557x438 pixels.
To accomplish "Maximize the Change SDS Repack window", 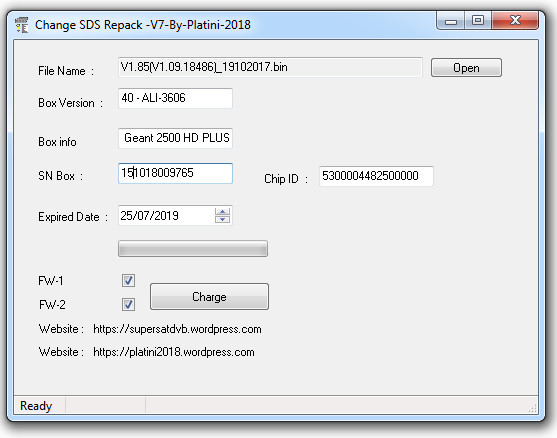I will click(x=478, y=20).
